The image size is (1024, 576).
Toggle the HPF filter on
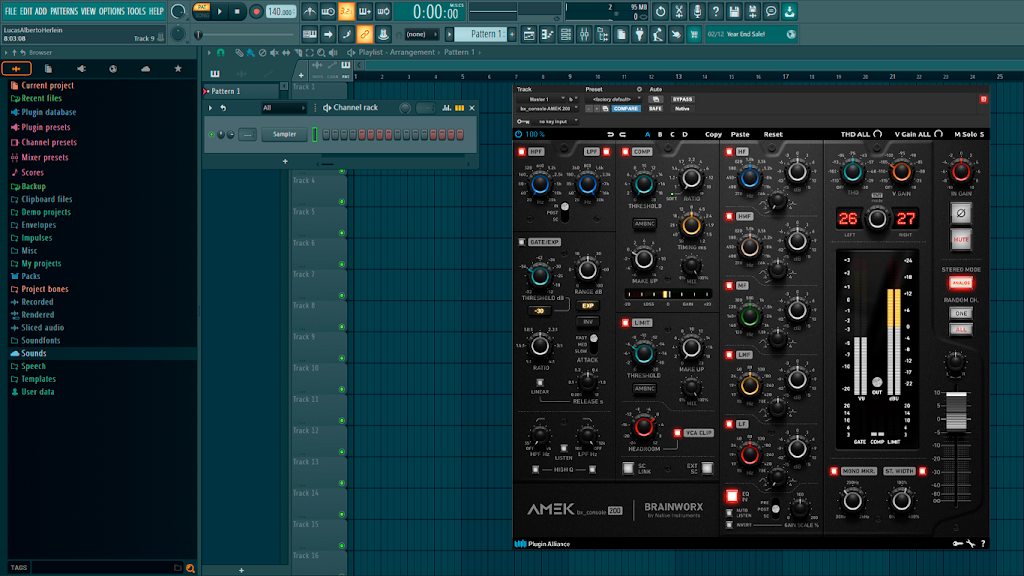(x=522, y=152)
